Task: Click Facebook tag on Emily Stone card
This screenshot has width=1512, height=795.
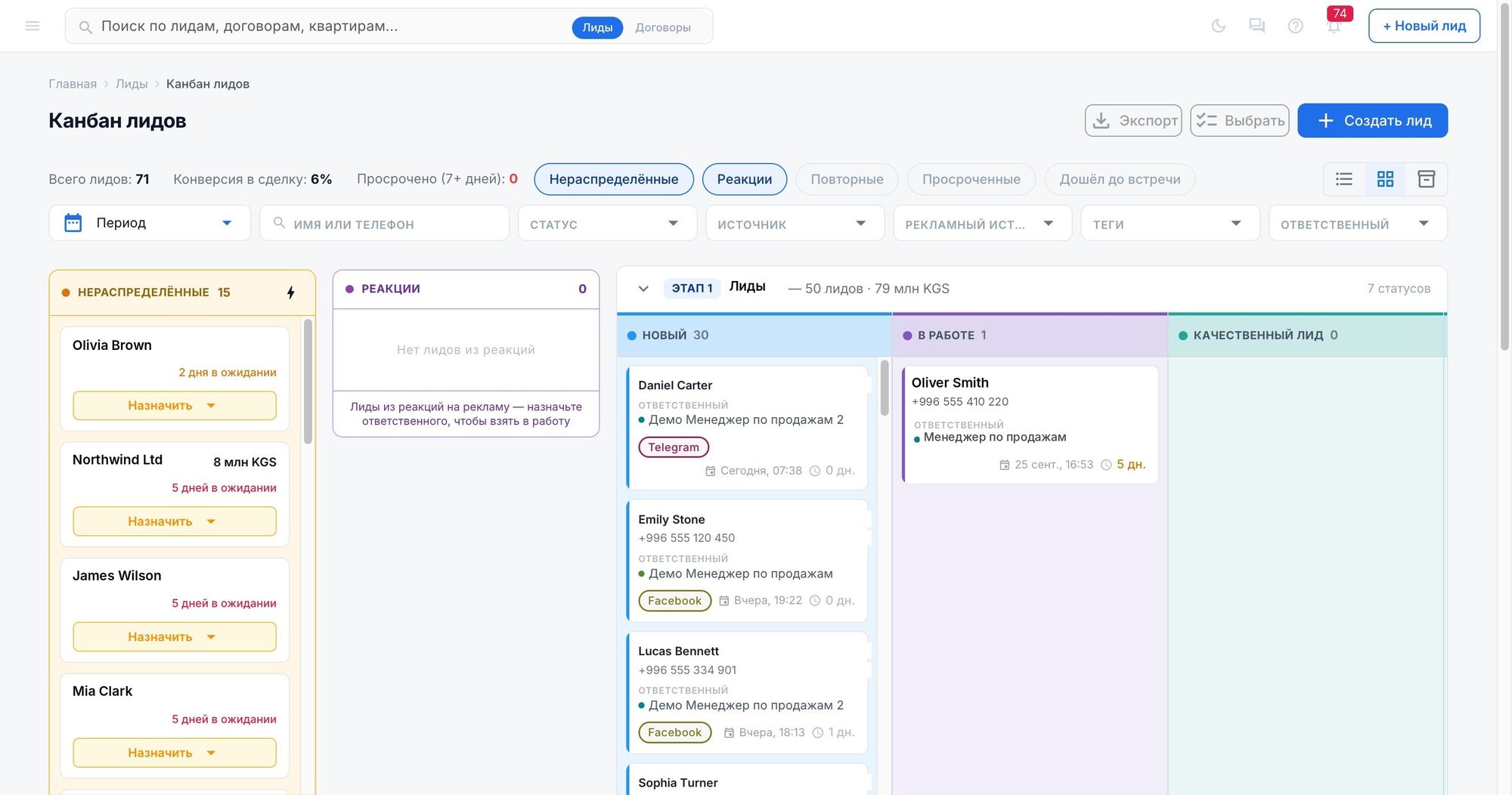Action: [x=674, y=601]
